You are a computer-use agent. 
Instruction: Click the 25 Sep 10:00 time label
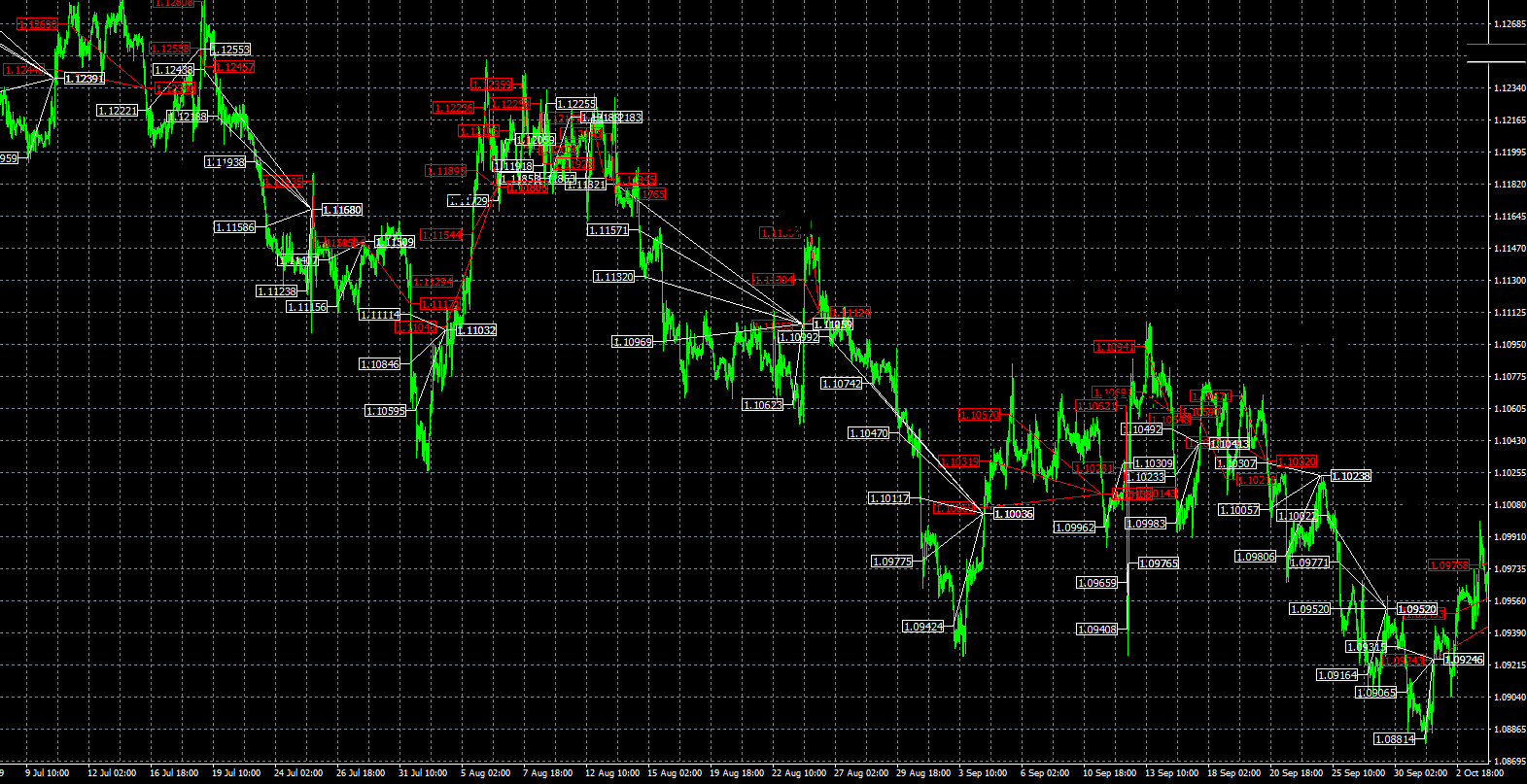click(x=1358, y=773)
